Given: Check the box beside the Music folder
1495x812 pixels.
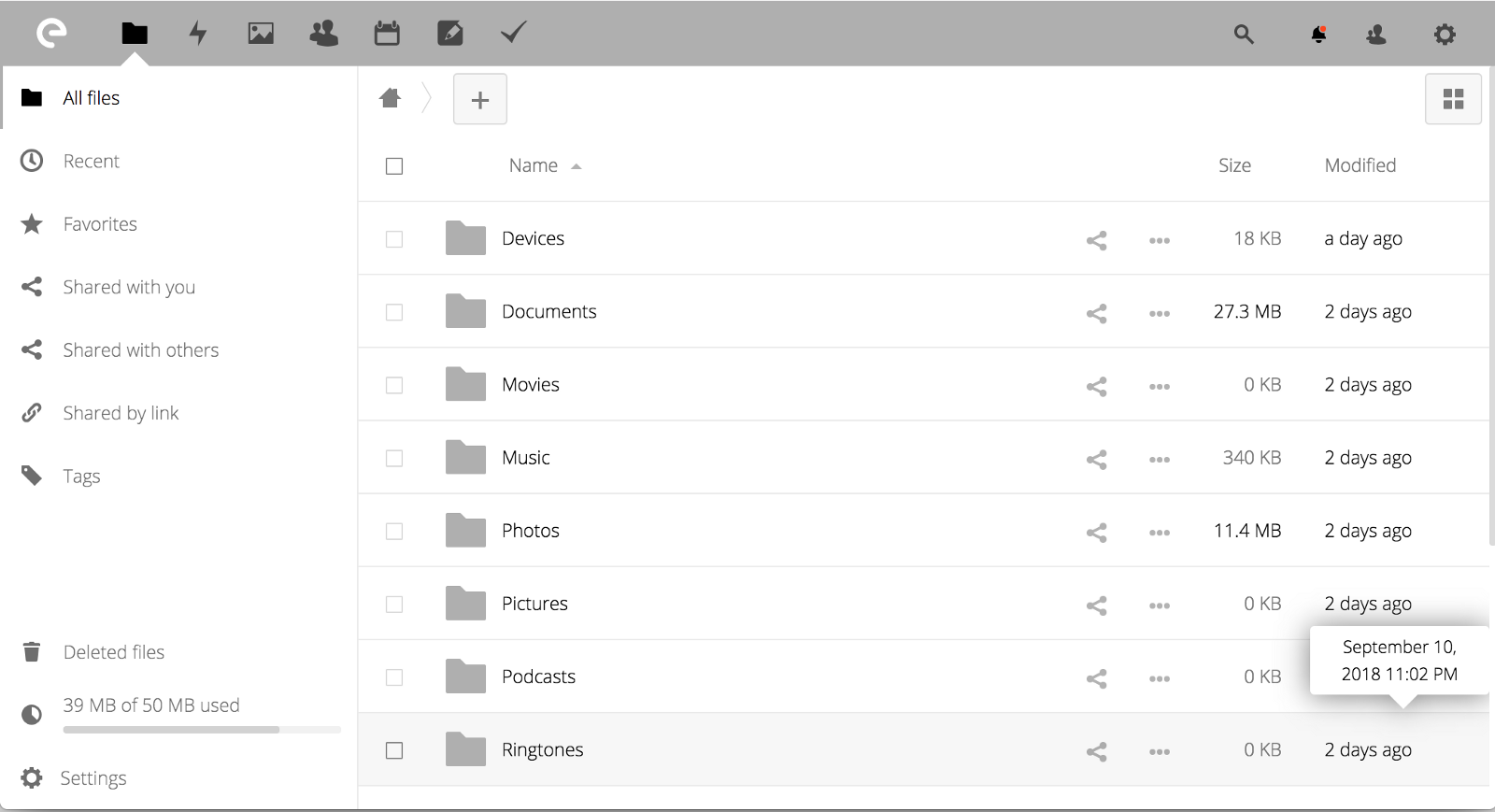Looking at the screenshot, I should pos(394,459).
